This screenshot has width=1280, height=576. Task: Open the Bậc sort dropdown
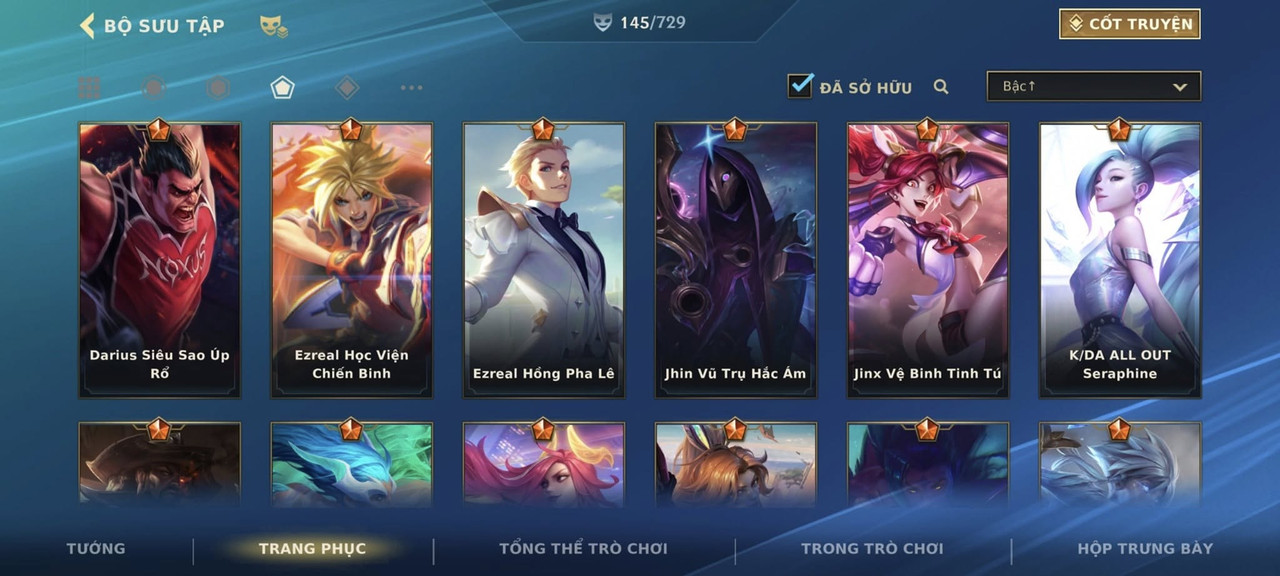pyautogui.click(x=1094, y=87)
